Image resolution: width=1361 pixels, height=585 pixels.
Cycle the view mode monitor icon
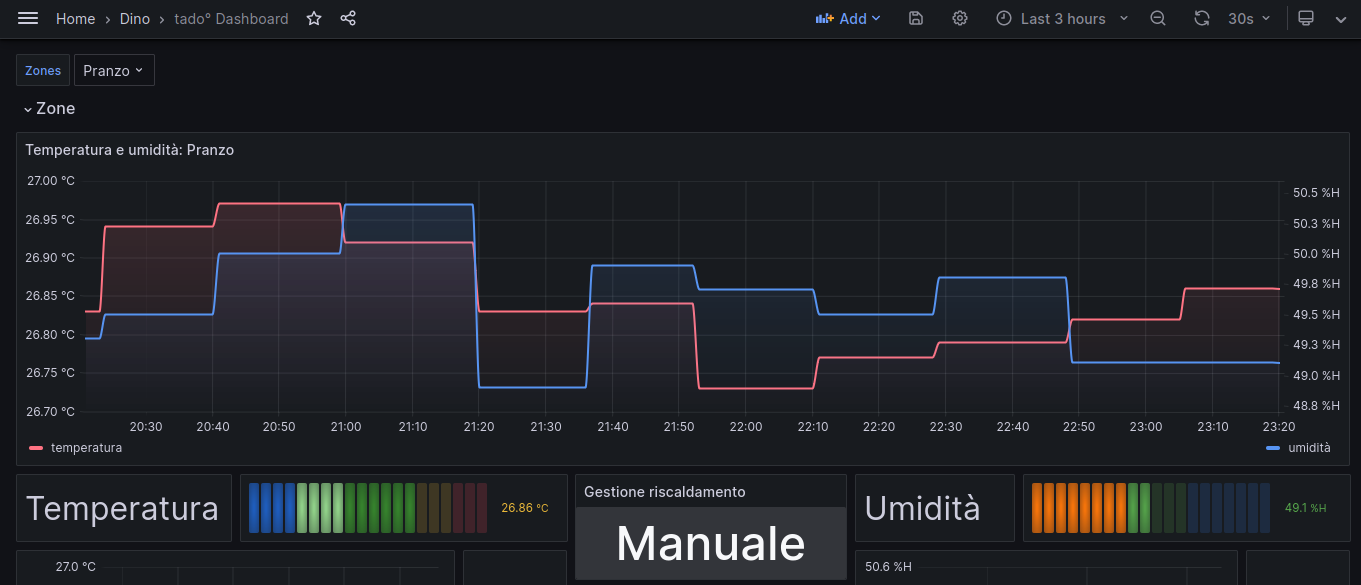point(1305,19)
